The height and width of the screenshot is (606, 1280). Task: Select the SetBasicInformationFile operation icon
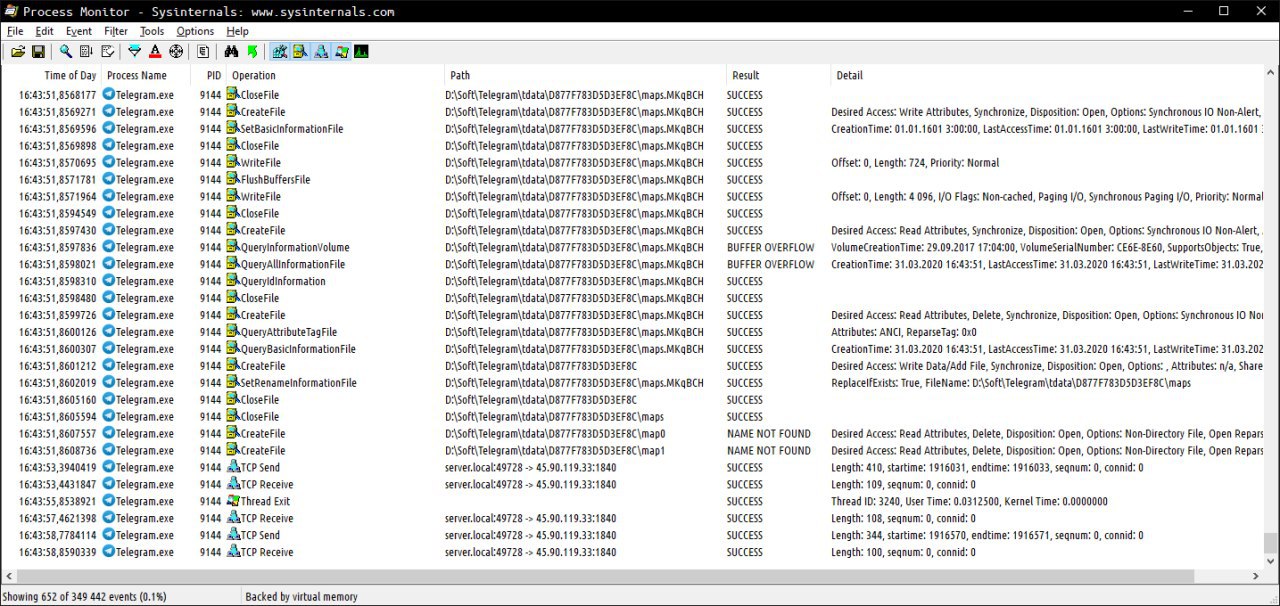[x=233, y=128]
